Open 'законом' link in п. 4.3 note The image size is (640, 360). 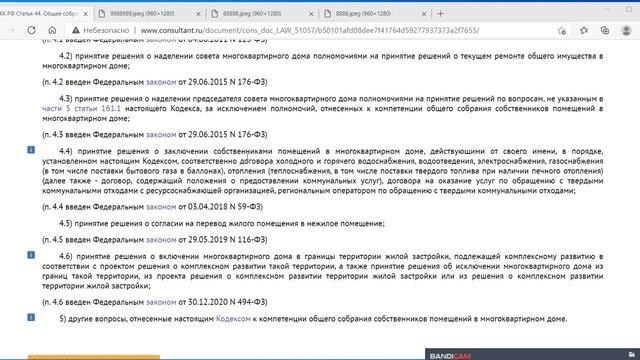point(161,135)
